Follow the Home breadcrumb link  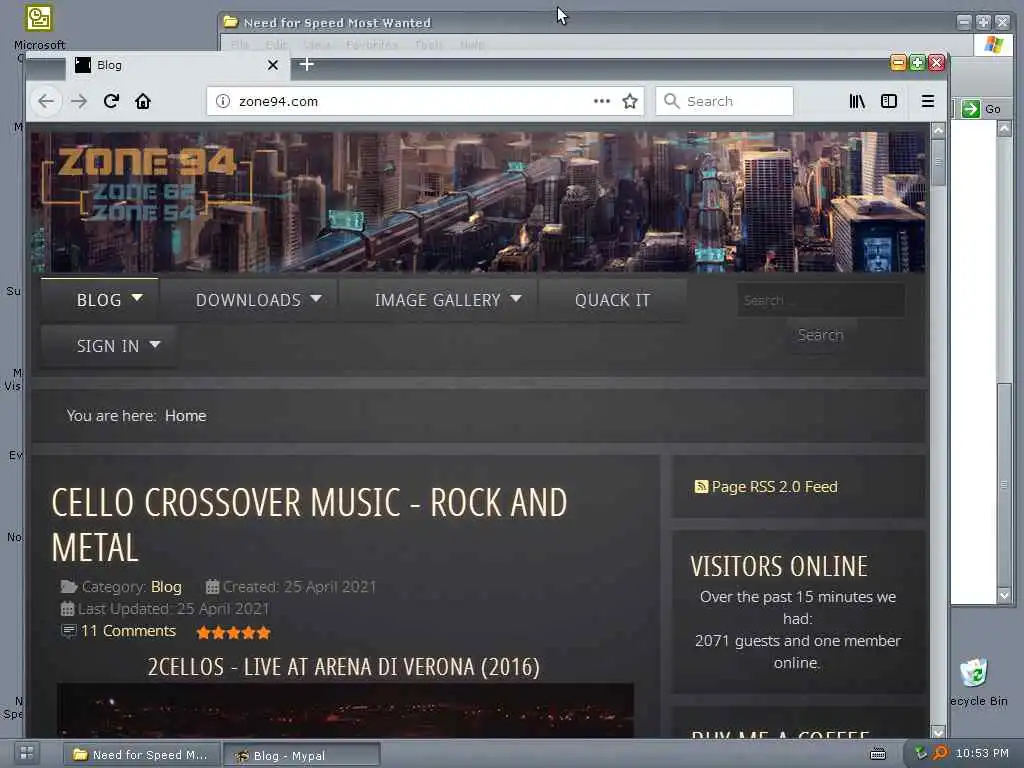click(185, 416)
